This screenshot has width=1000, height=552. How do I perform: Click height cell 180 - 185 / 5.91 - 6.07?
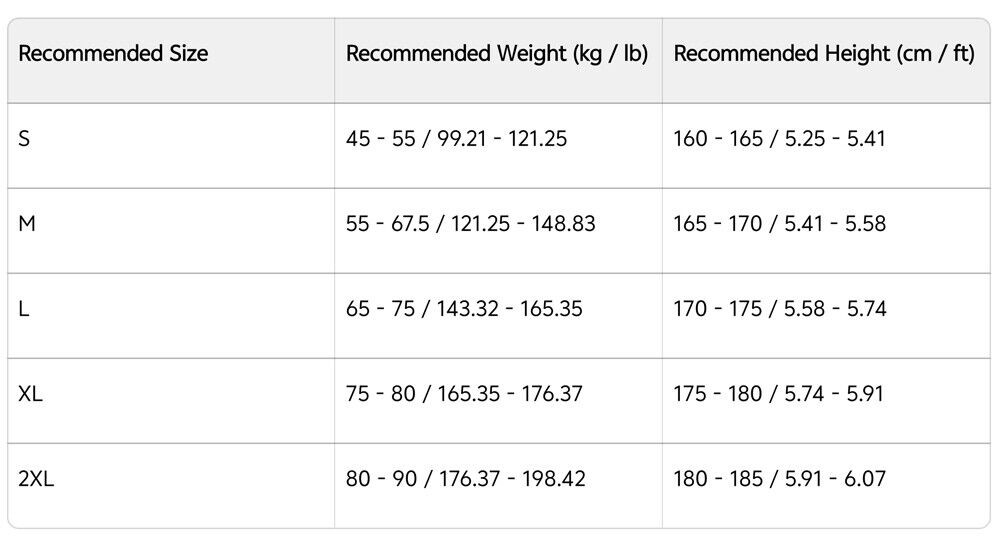coord(779,479)
